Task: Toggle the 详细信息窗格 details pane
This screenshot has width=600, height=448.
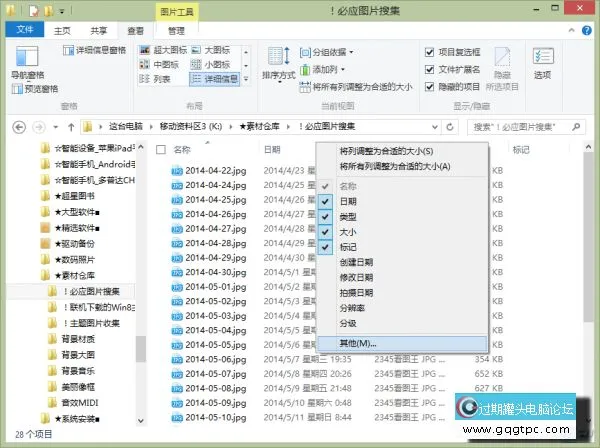Action: (95, 50)
